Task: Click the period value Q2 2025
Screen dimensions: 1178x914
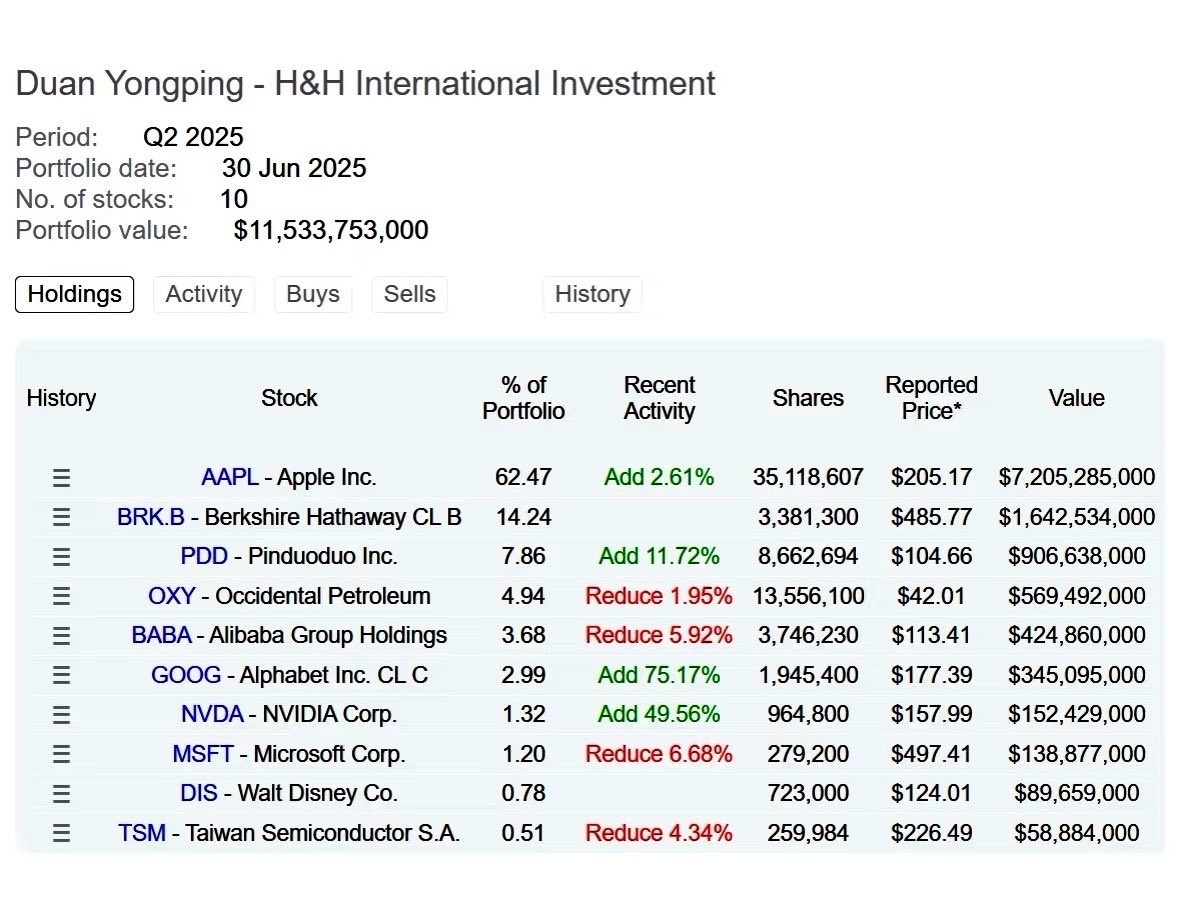Action: (193, 137)
